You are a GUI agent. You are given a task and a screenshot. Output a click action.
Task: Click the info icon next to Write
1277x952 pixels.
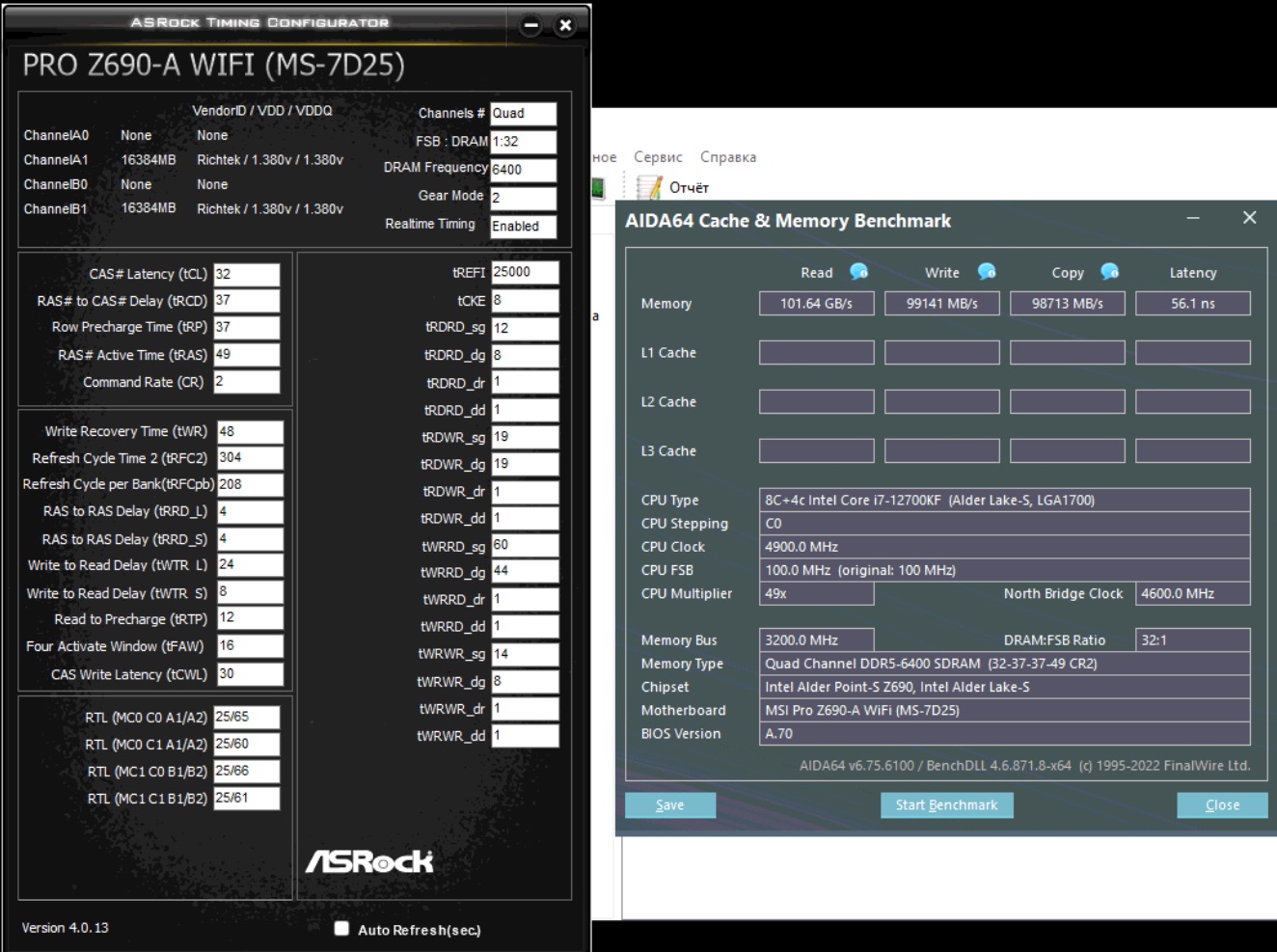tap(986, 272)
